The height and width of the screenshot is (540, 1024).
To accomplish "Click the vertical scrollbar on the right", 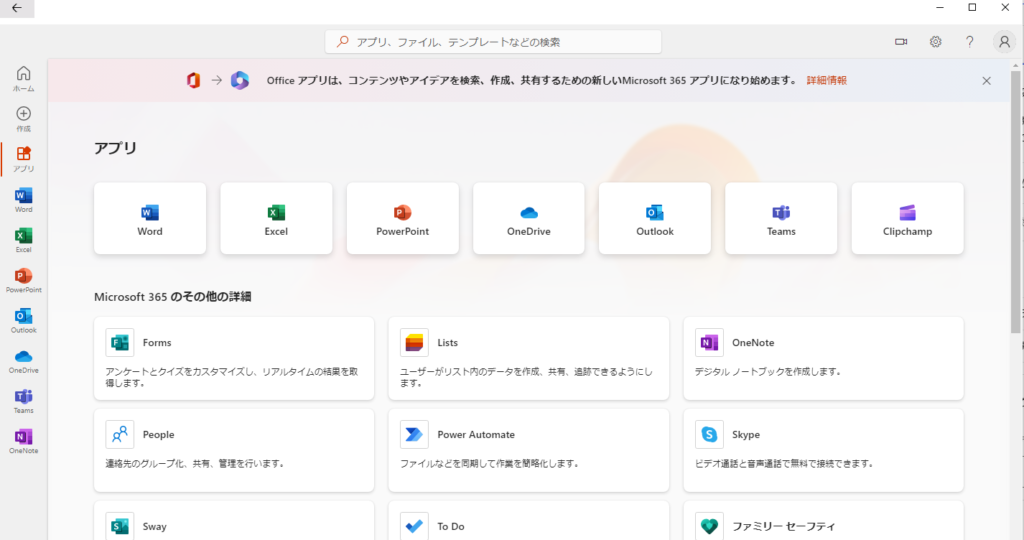I will (x=1016, y=202).
